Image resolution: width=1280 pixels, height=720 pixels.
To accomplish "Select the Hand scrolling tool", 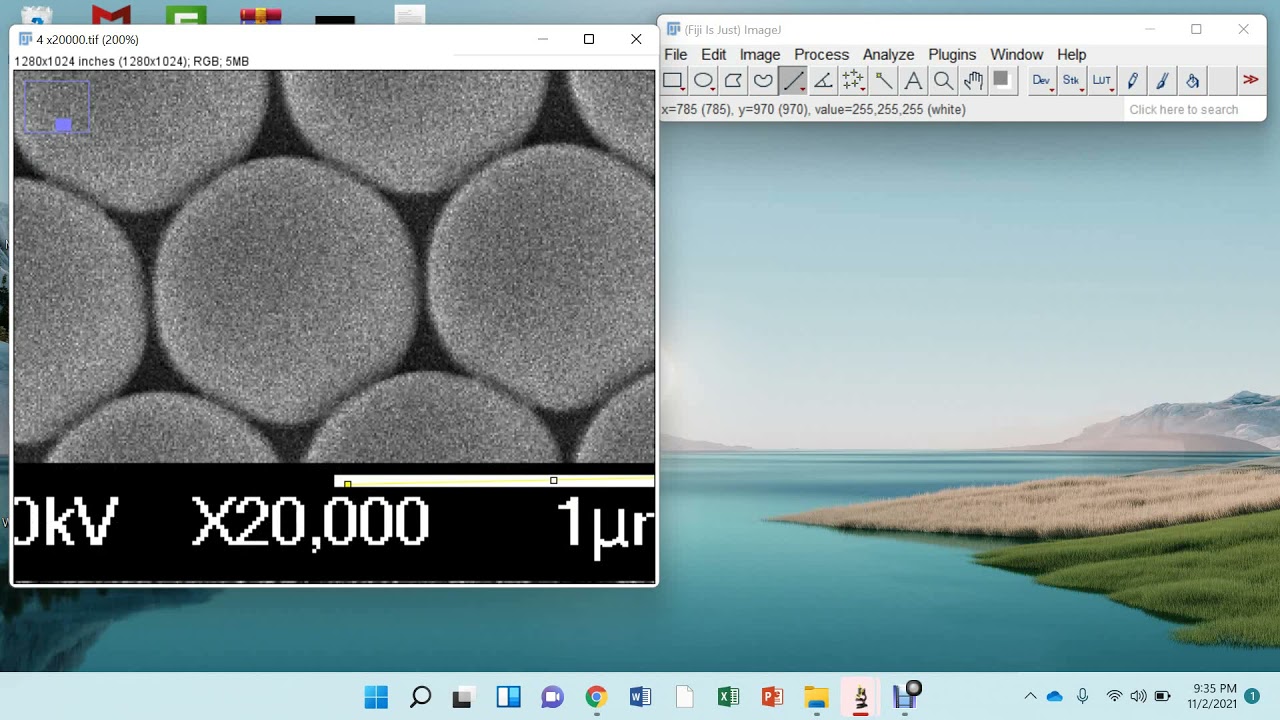I will click(973, 81).
